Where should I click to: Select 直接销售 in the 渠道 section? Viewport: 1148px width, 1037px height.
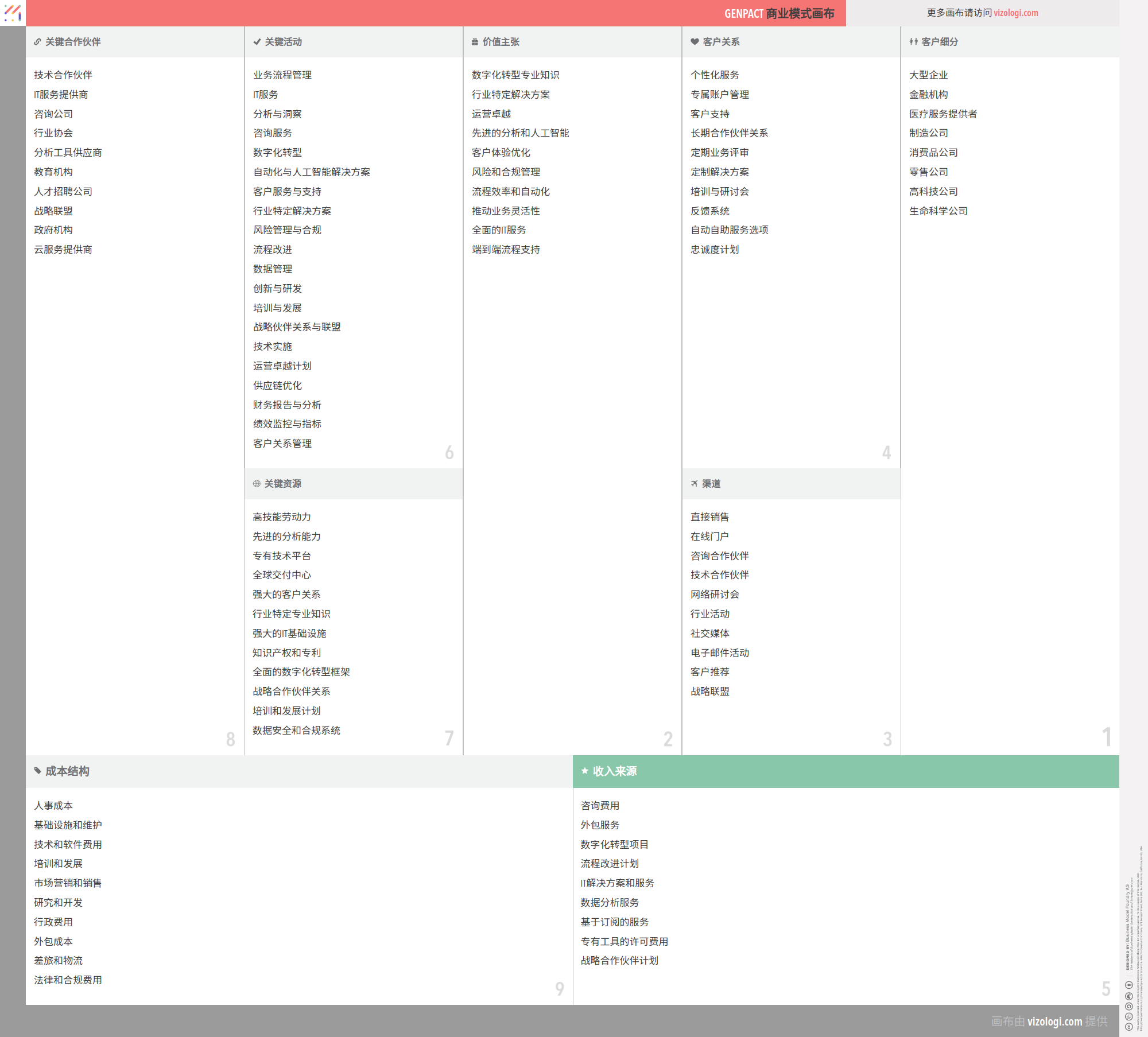(x=709, y=517)
